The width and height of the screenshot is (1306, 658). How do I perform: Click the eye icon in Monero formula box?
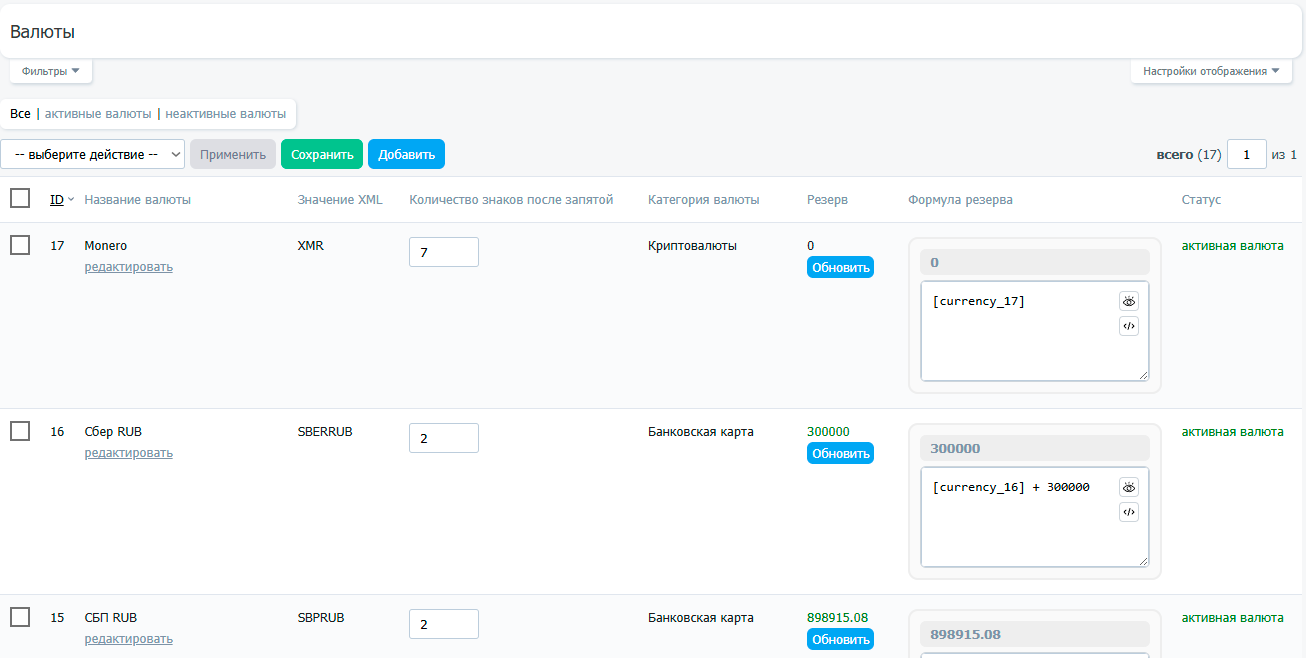1128,301
